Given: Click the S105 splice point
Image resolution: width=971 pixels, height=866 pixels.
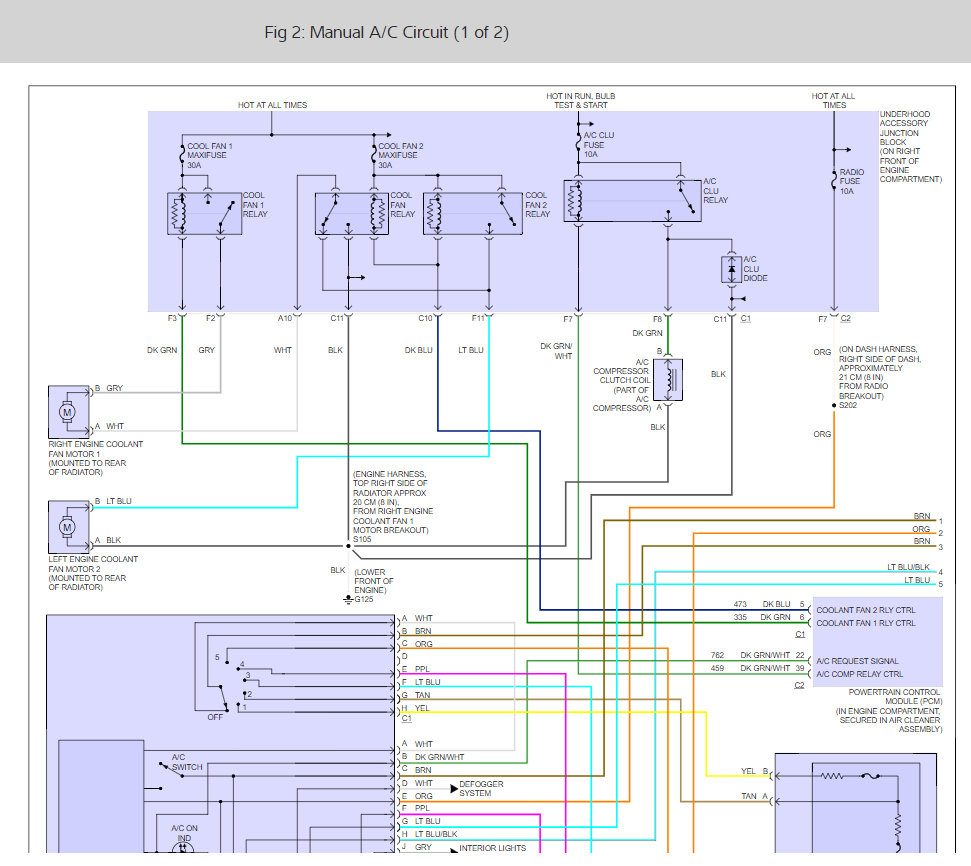Looking at the screenshot, I should coord(348,546).
